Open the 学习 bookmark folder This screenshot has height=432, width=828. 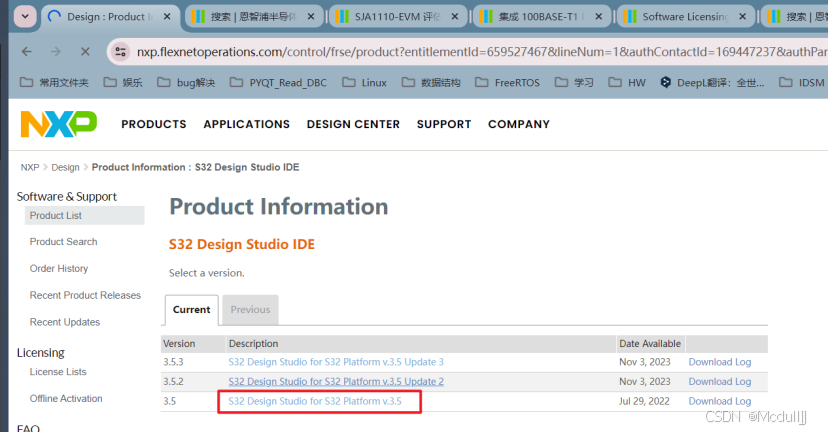point(574,82)
